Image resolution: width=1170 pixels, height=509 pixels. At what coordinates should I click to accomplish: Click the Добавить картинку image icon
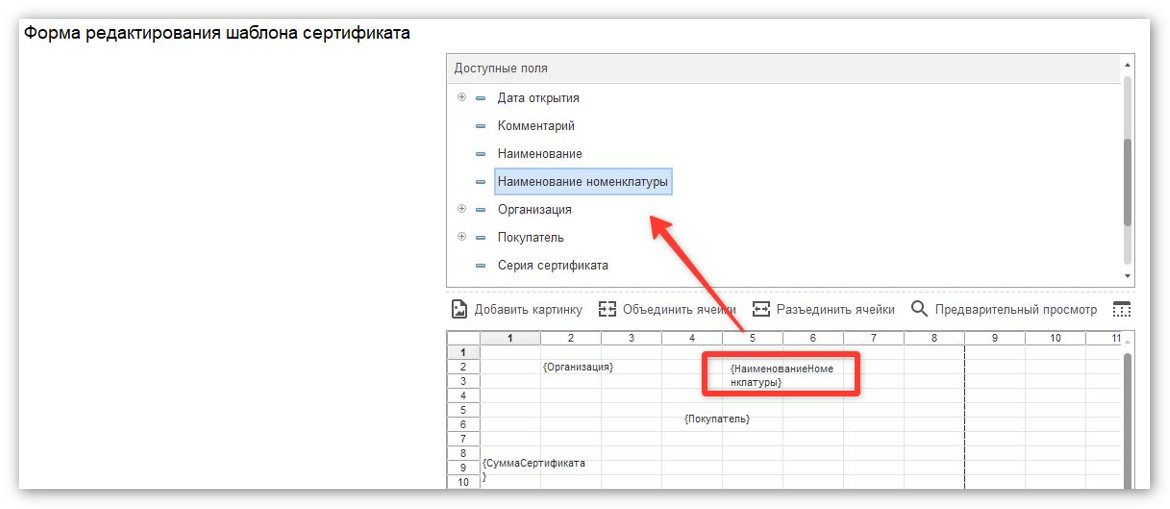click(x=460, y=309)
